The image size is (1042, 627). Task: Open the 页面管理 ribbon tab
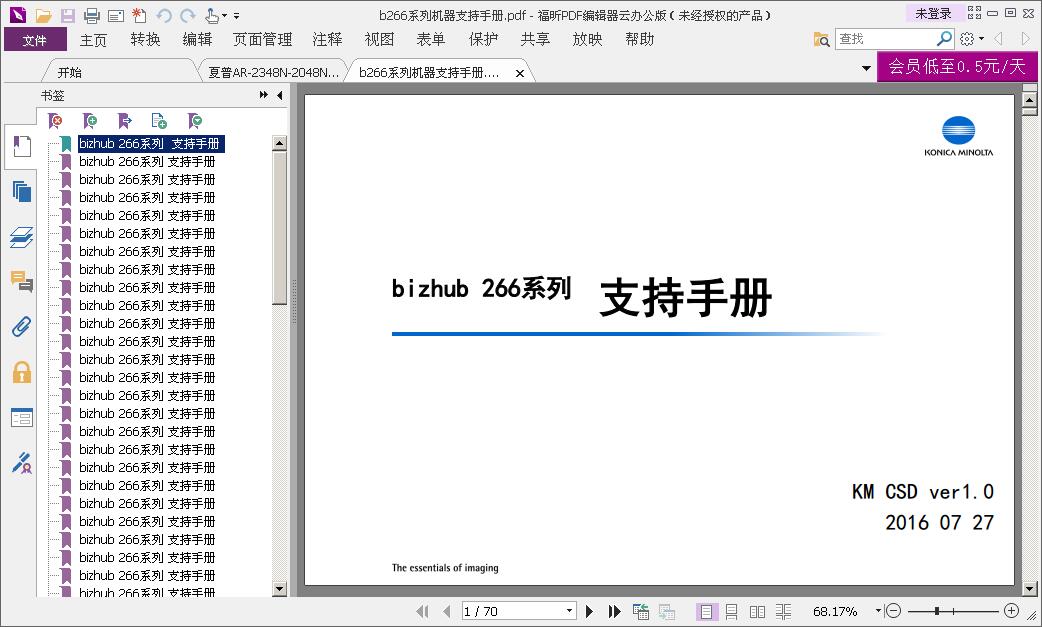pos(262,40)
